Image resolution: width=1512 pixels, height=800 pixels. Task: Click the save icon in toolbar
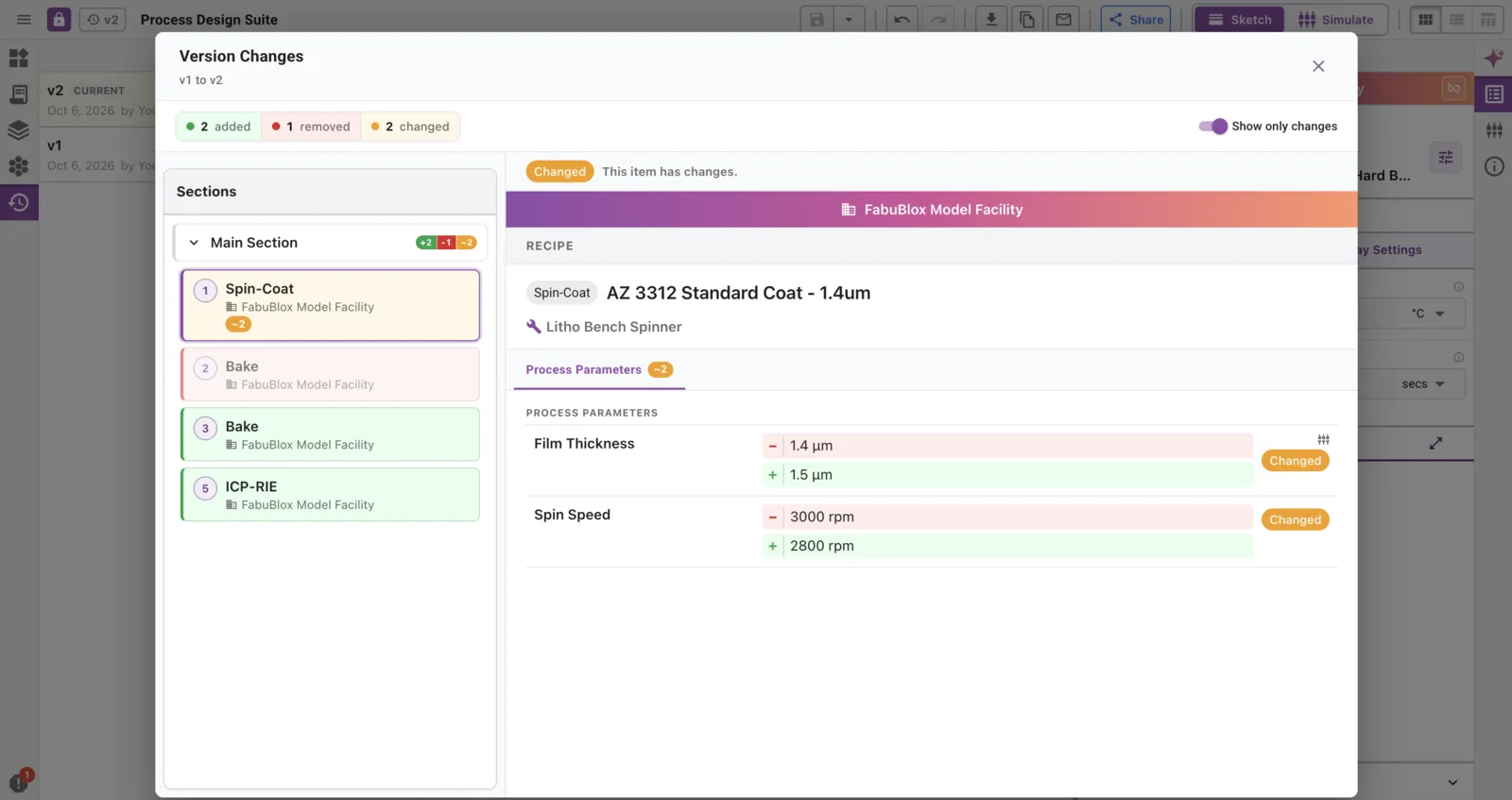click(817, 19)
